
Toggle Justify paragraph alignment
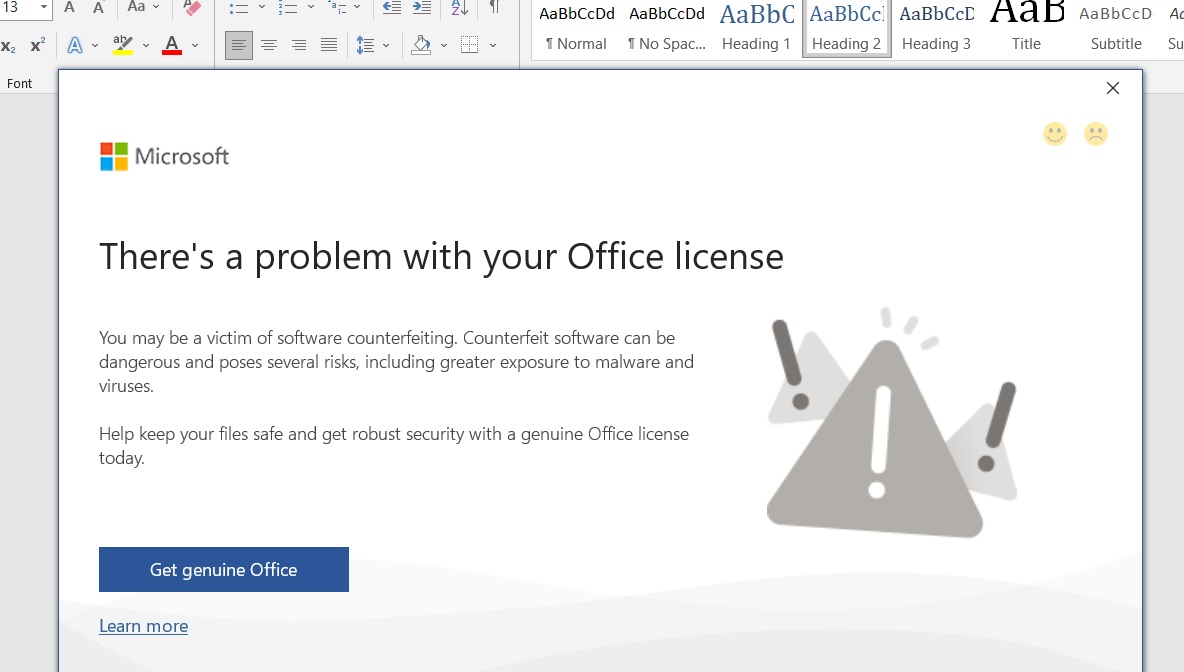tap(329, 45)
